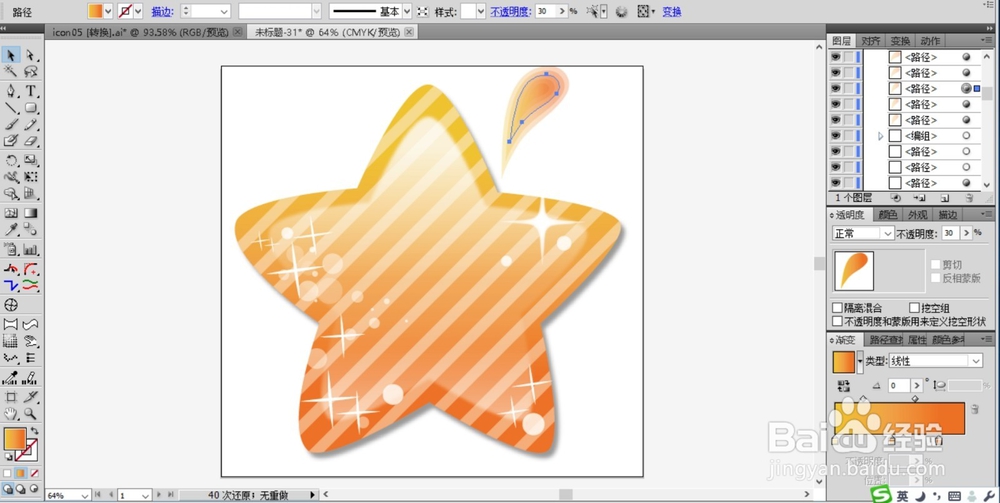Switch to the 对齐 panel tab
This screenshot has width=1000, height=503.
tap(871, 41)
